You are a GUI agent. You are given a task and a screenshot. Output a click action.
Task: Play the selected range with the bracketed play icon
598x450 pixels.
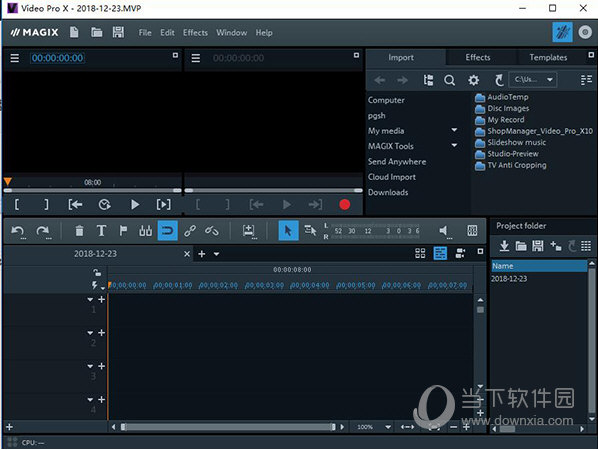pos(164,205)
